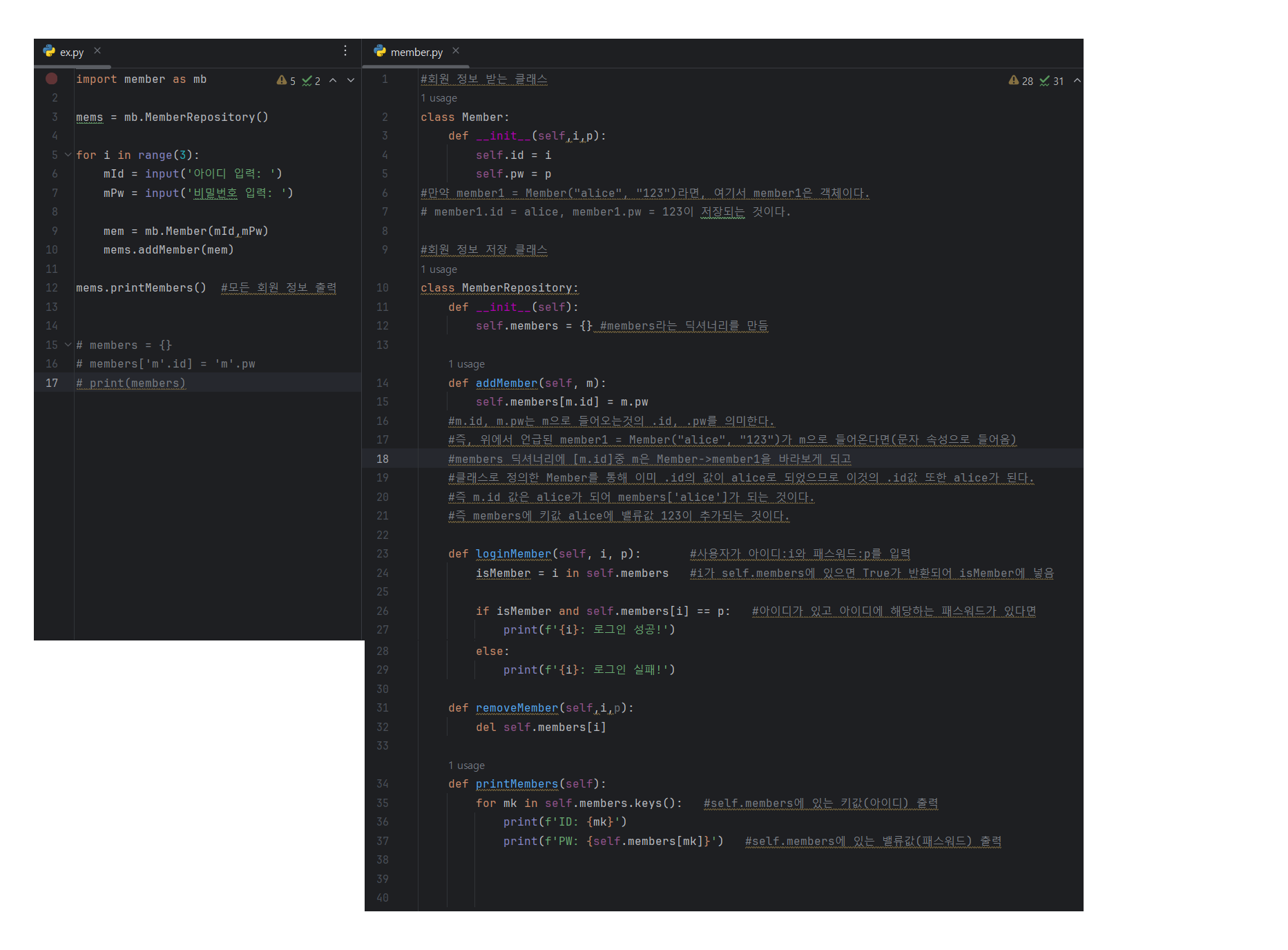This screenshot has height=950, width=1288.
Task: Click the print statement containing '로그인 성공!'
Action: point(590,630)
